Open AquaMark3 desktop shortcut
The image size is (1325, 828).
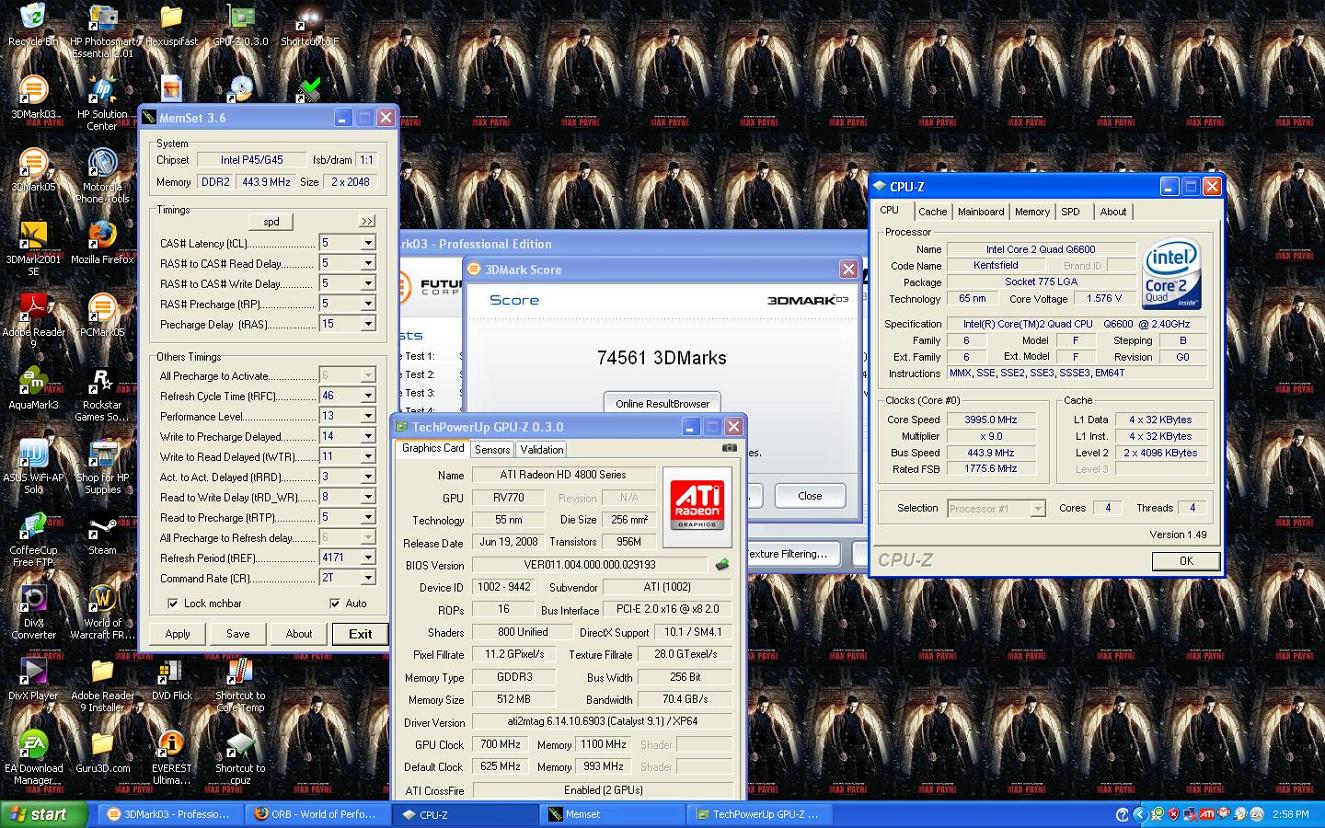click(33, 388)
